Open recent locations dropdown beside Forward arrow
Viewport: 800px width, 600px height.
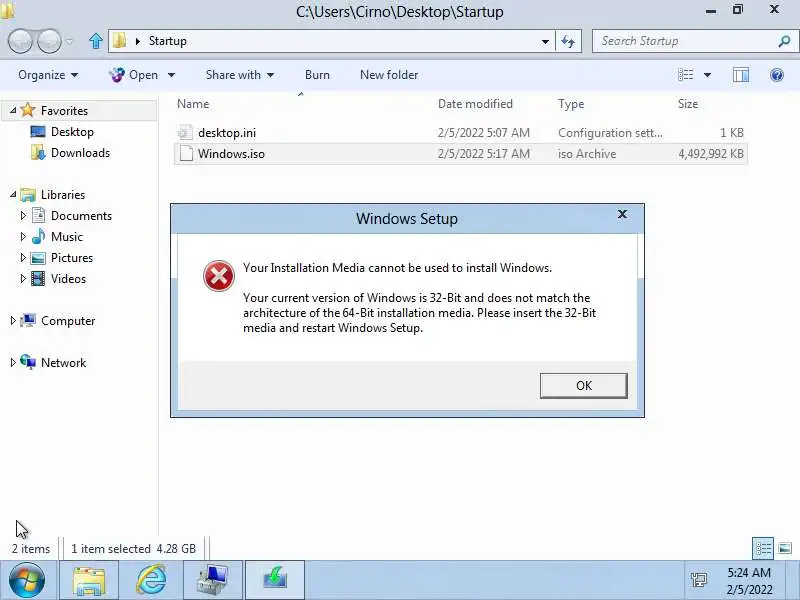[x=70, y=41]
